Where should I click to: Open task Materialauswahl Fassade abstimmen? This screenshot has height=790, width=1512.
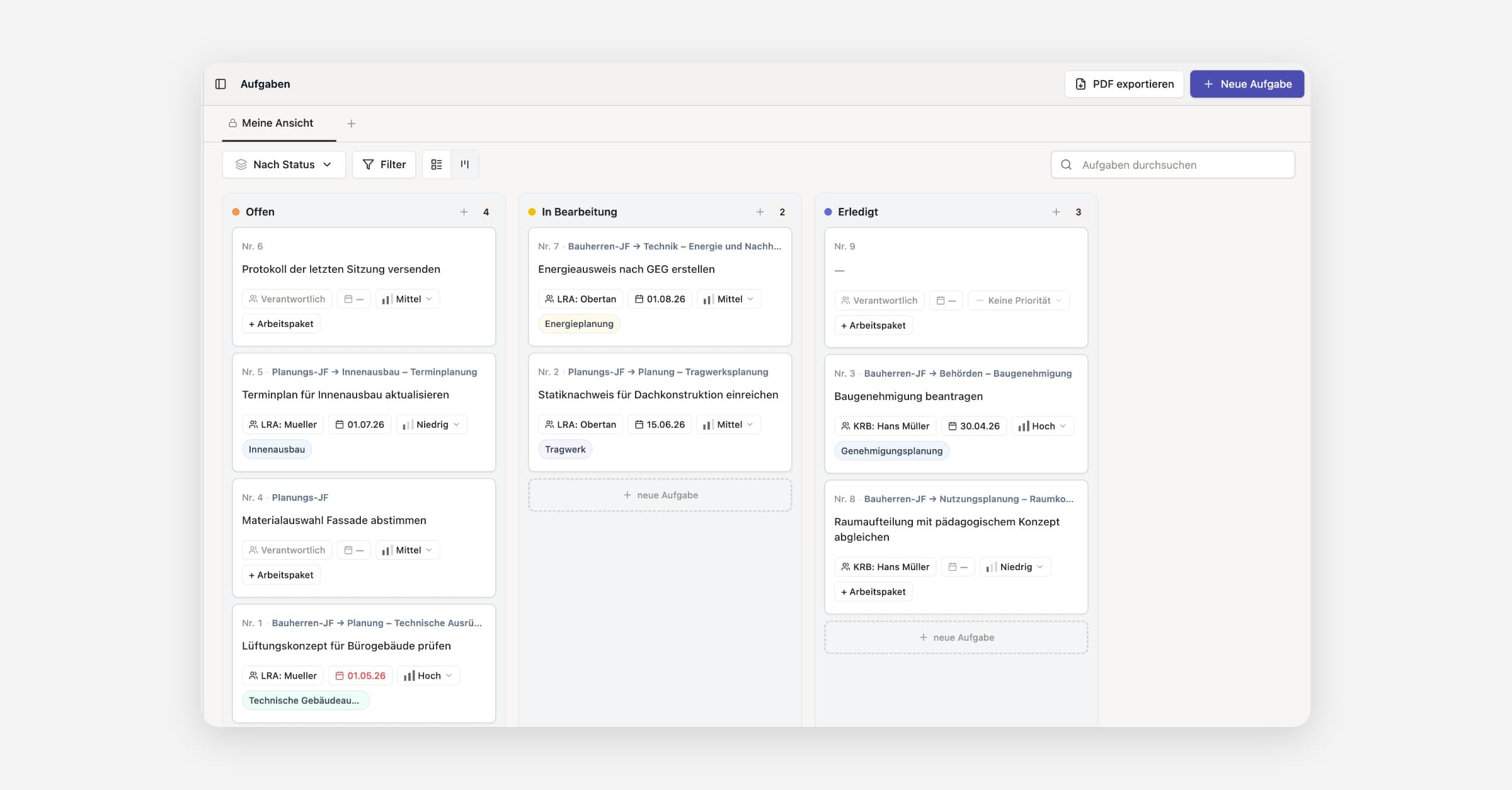pyautogui.click(x=334, y=520)
